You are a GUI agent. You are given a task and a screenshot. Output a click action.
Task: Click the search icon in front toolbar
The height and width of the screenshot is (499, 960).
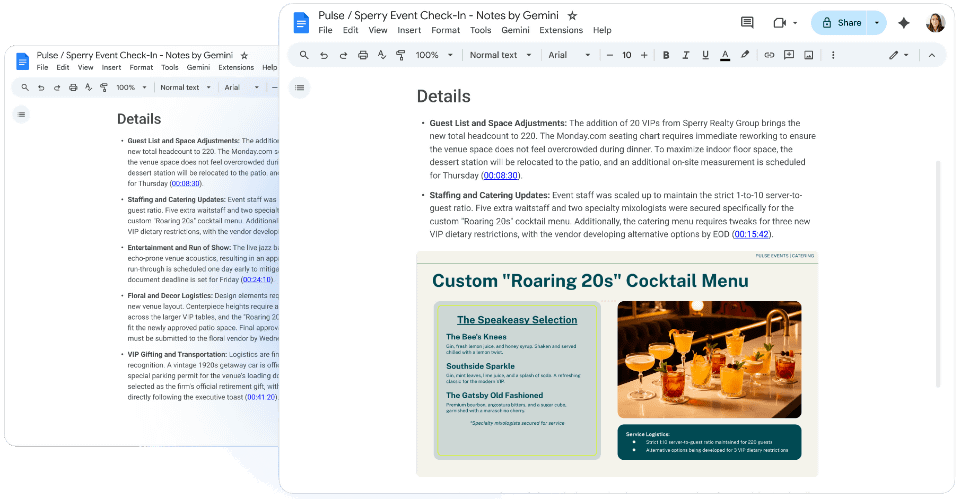click(304, 55)
